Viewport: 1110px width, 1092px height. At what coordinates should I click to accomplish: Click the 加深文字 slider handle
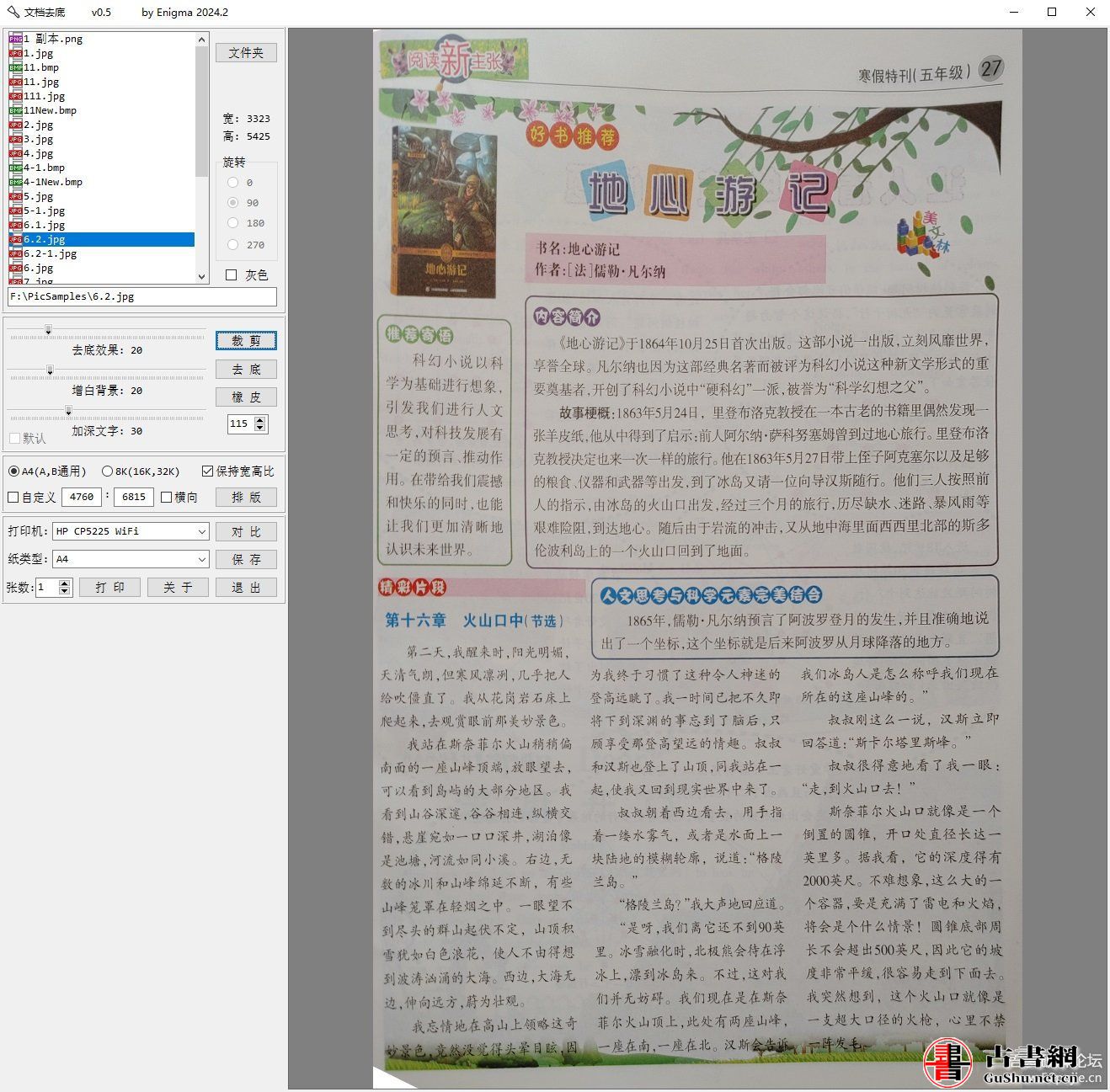point(68,411)
